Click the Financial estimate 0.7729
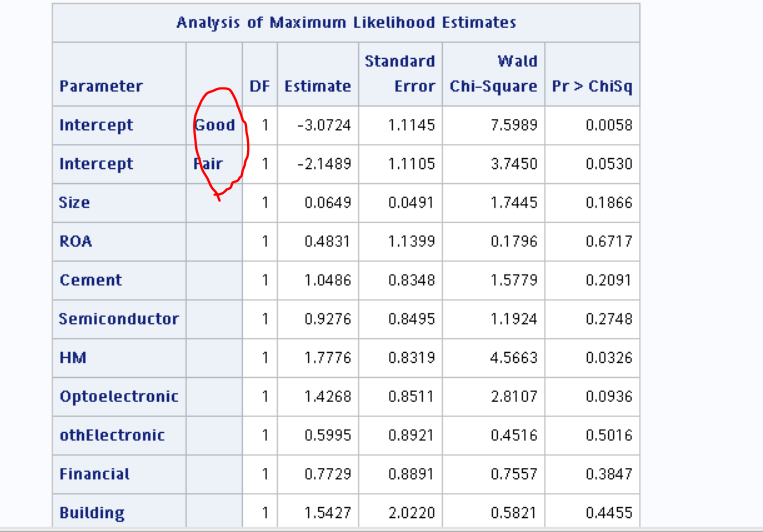The width and height of the screenshot is (763, 532). [327, 474]
